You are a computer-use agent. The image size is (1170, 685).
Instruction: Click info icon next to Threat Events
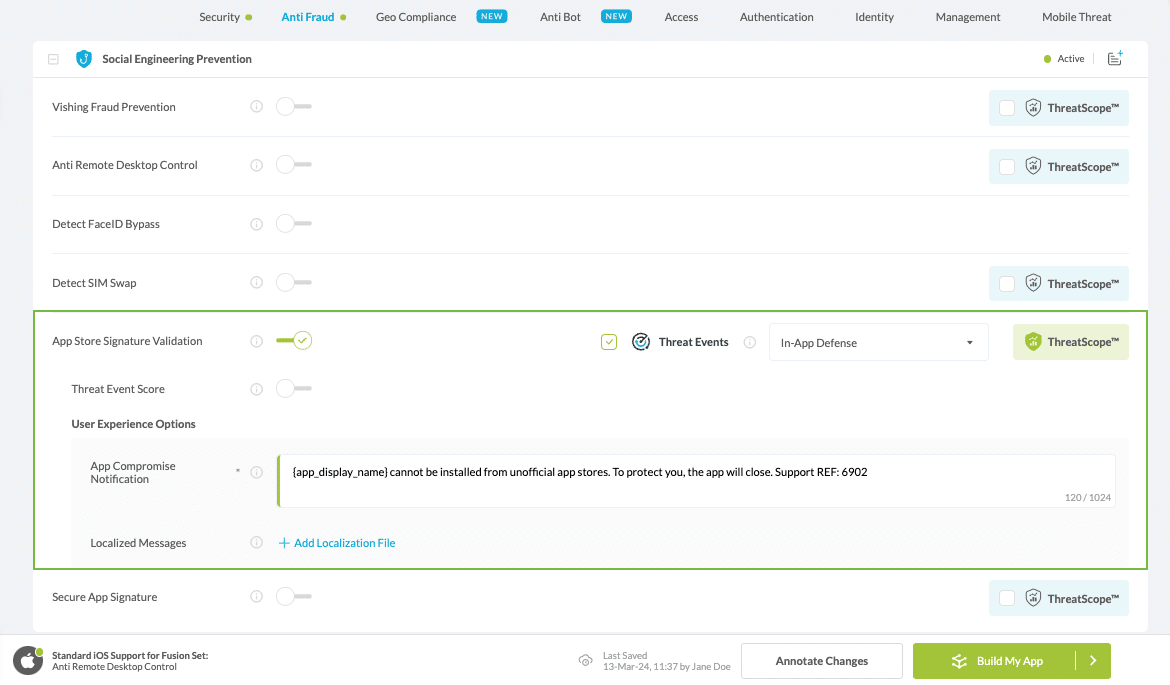[750, 342]
